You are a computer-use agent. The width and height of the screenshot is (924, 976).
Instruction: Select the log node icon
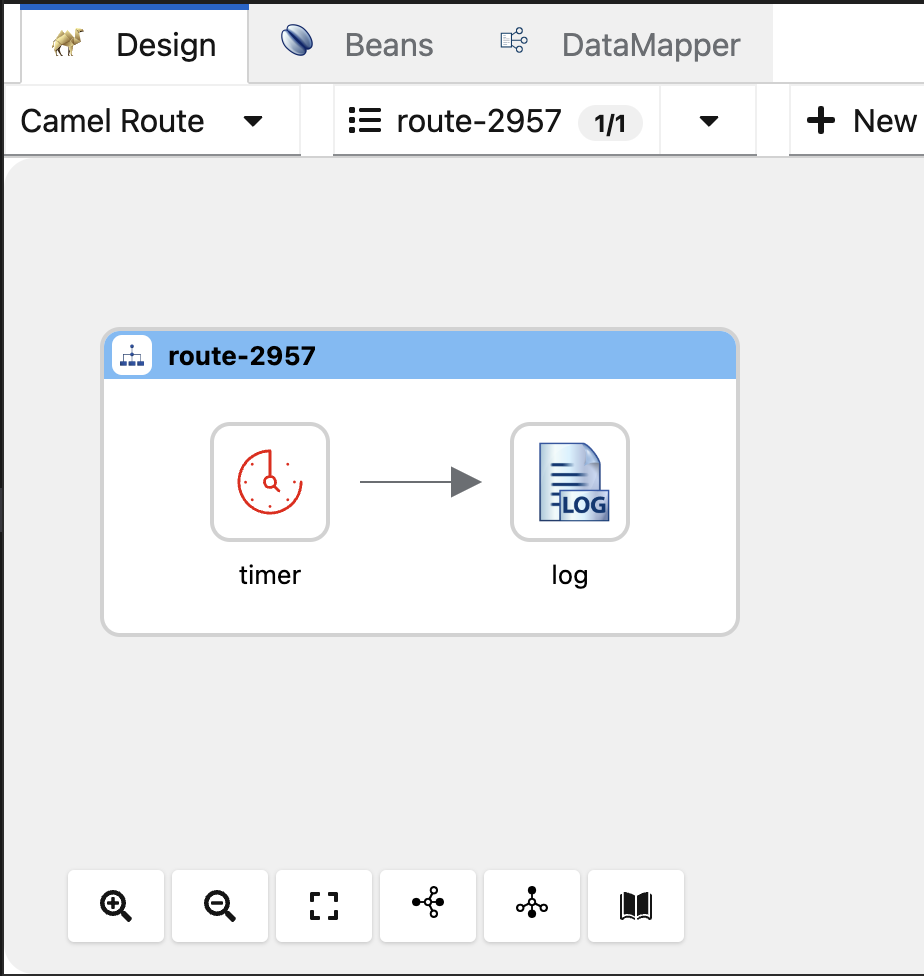click(570, 482)
